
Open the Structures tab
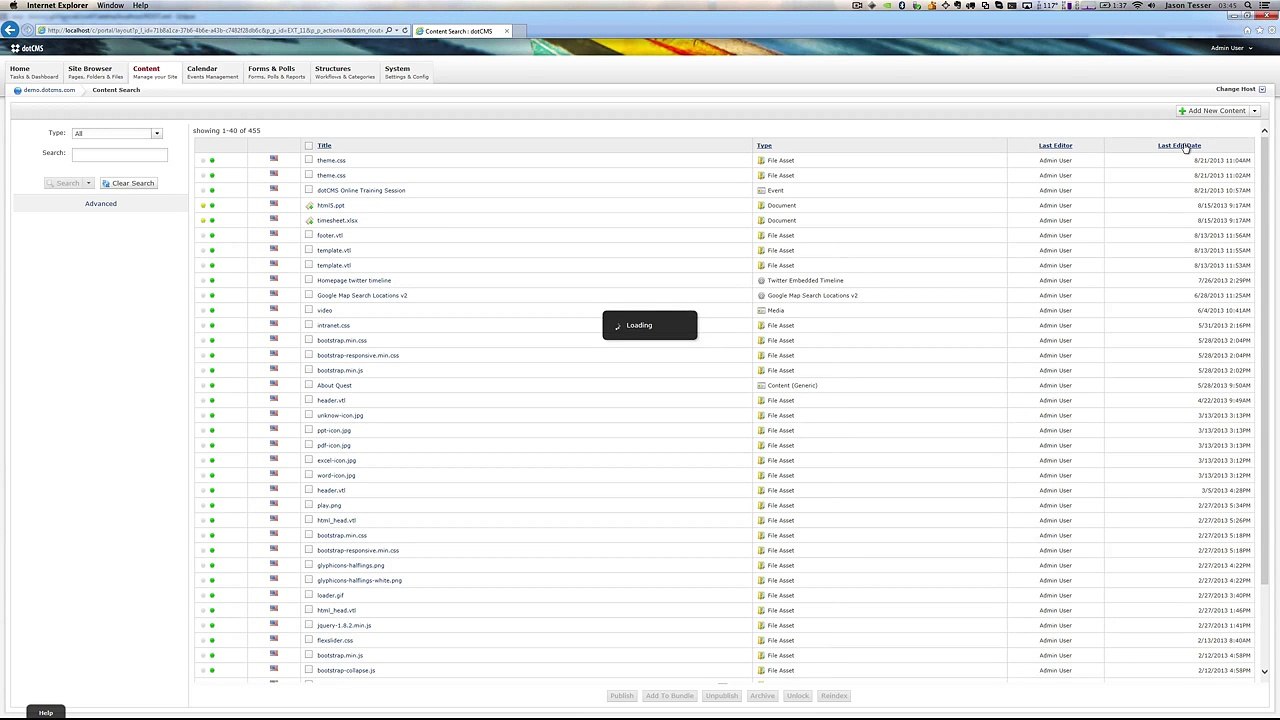[345, 72]
